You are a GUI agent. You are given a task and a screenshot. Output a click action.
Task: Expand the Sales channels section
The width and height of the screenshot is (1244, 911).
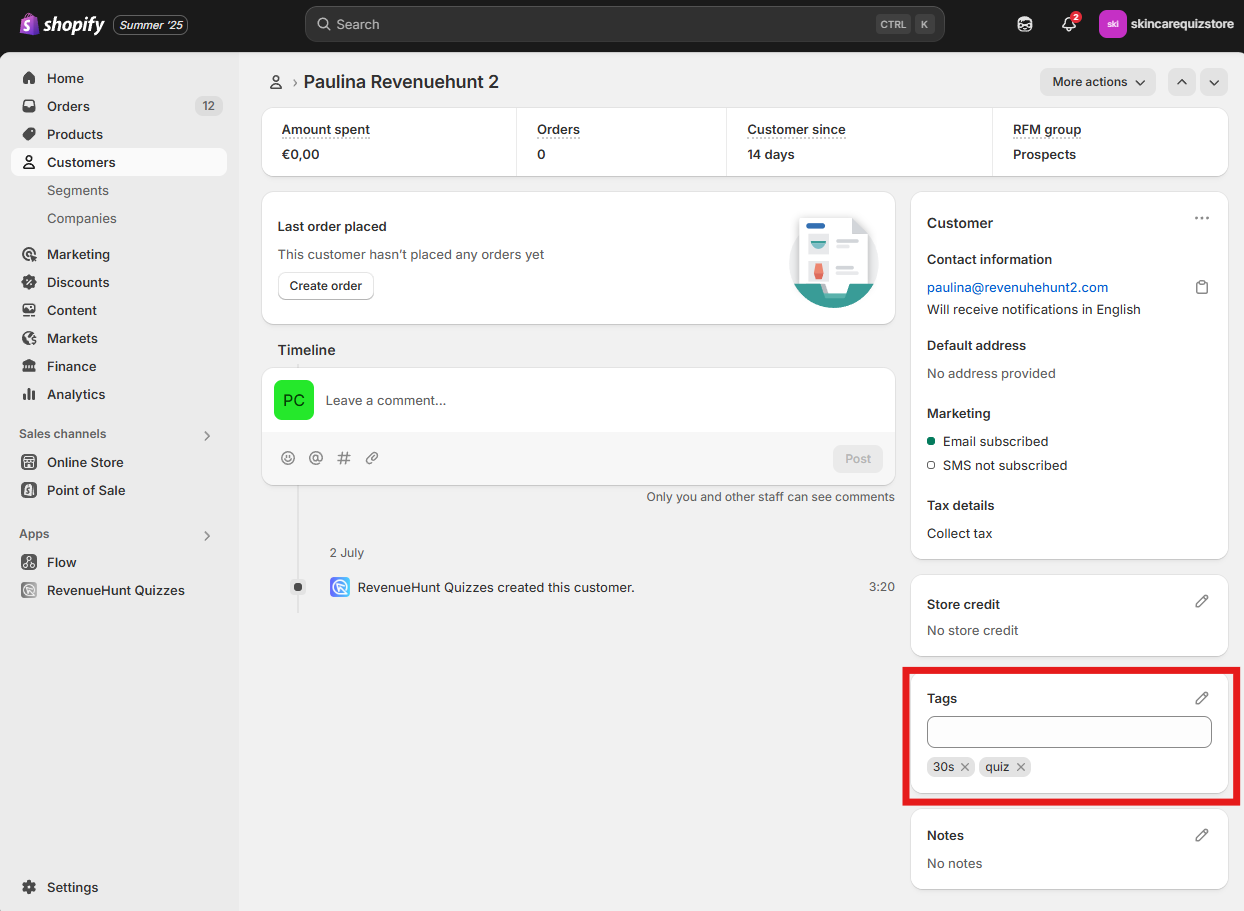click(207, 435)
